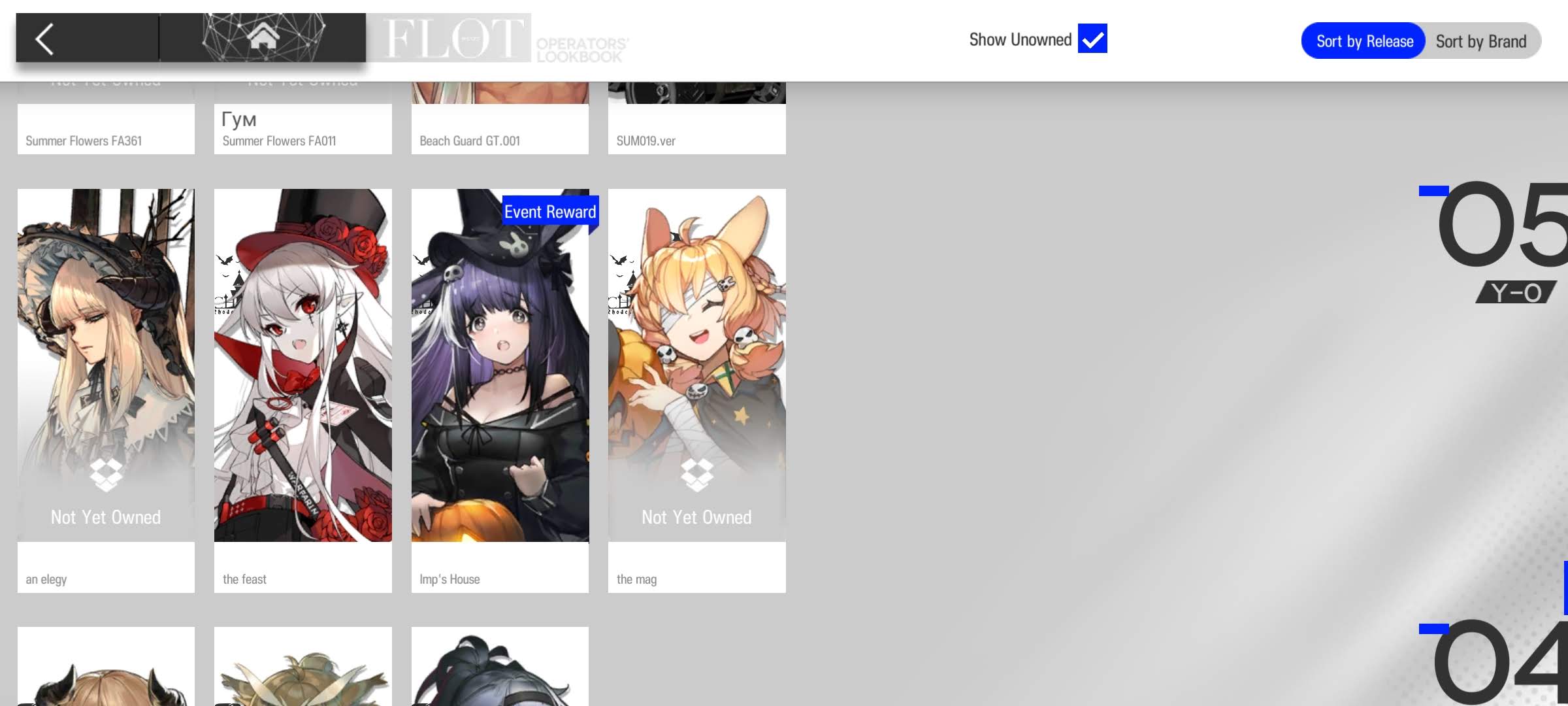Click Summer Flowers FA361 card label
Image resolution: width=1568 pixels, height=706 pixels.
[84, 141]
